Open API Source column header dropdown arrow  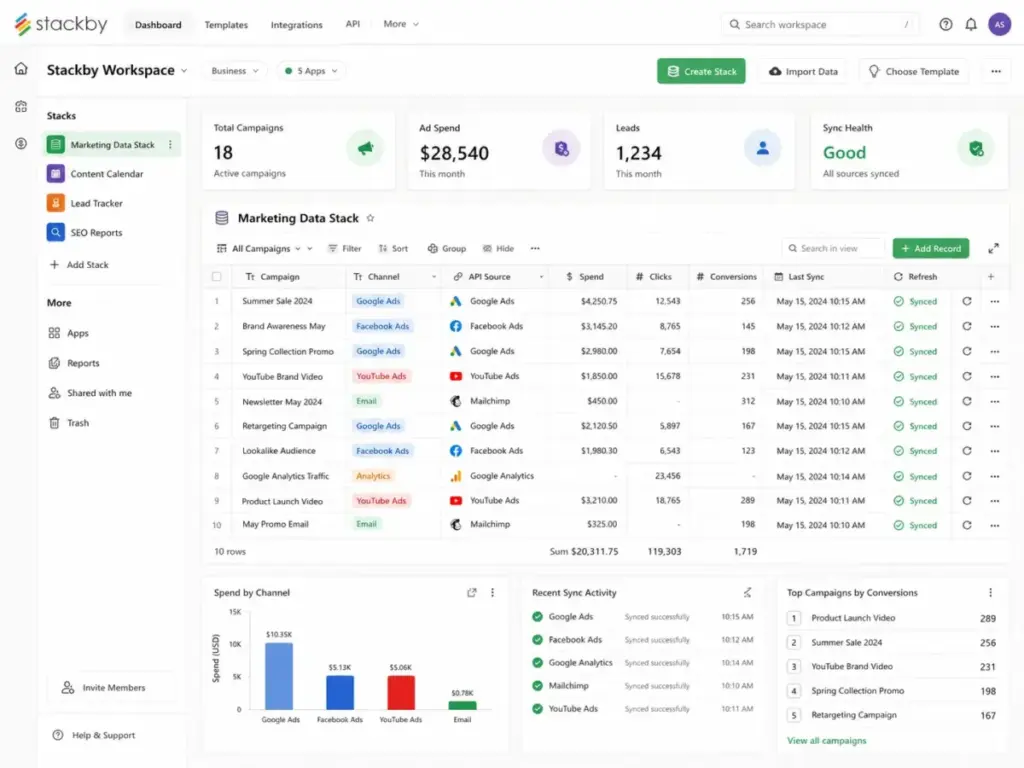pyautogui.click(x=541, y=277)
